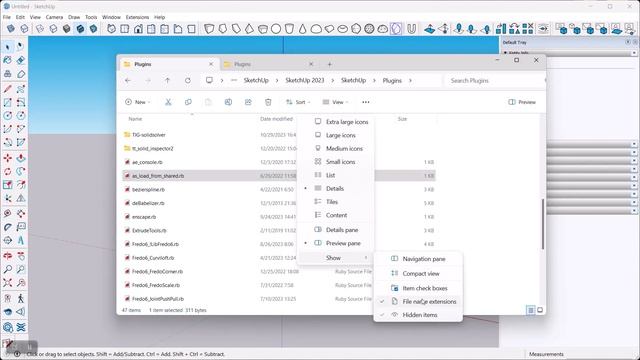The image size is (640, 360).
Task: Toggle File name extensions option
Action: [x=418, y=302]
